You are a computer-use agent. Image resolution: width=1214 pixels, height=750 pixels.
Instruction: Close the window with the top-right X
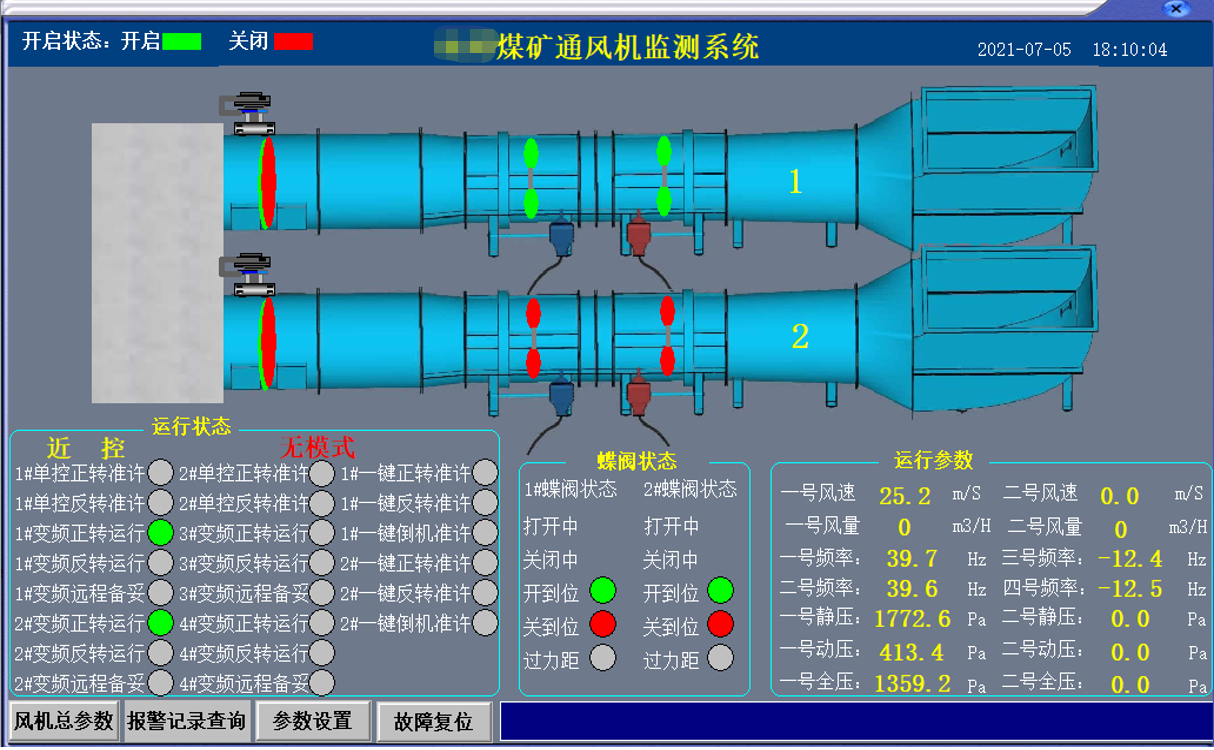click(x=1177, y=9)
